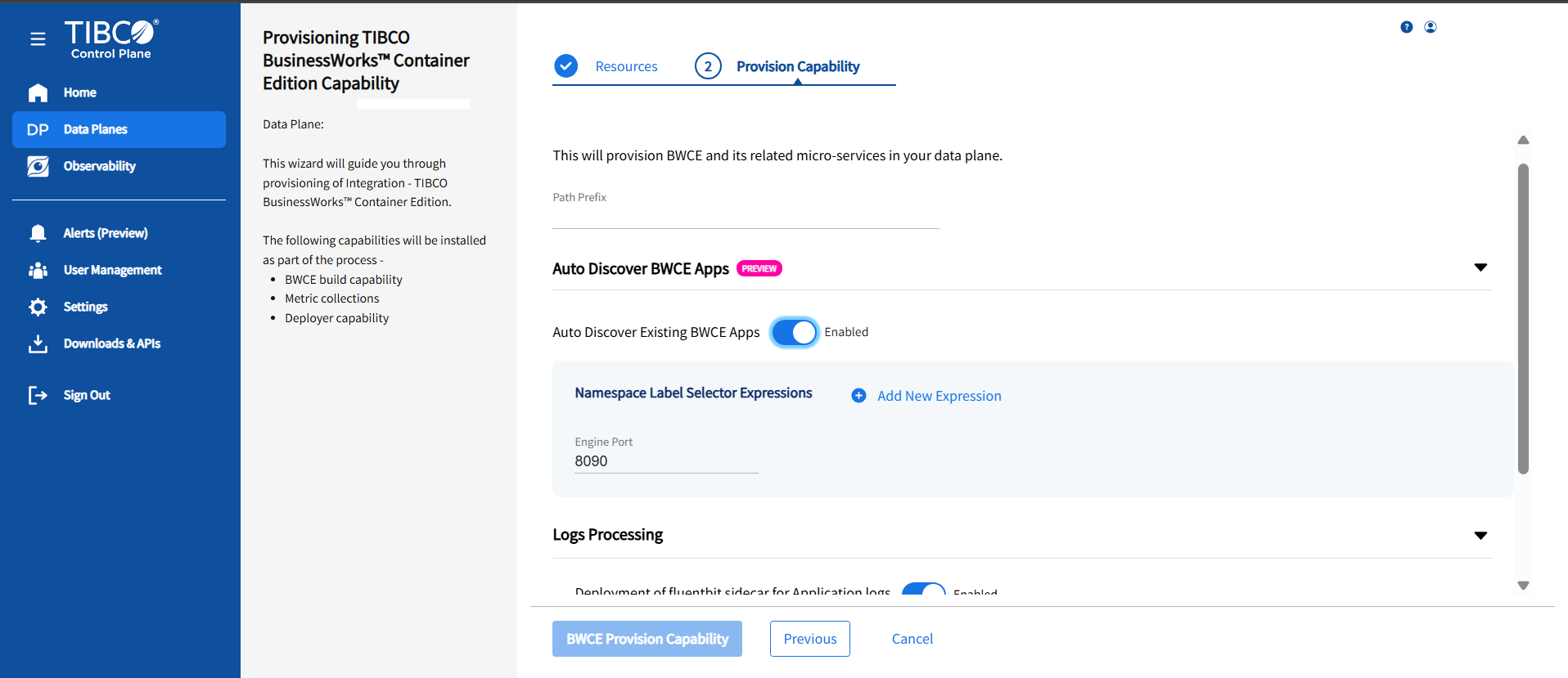The height and width of the screenshot is (678, 1568).
Task: Go to the Resources wizard step
Action: (625, 66)
